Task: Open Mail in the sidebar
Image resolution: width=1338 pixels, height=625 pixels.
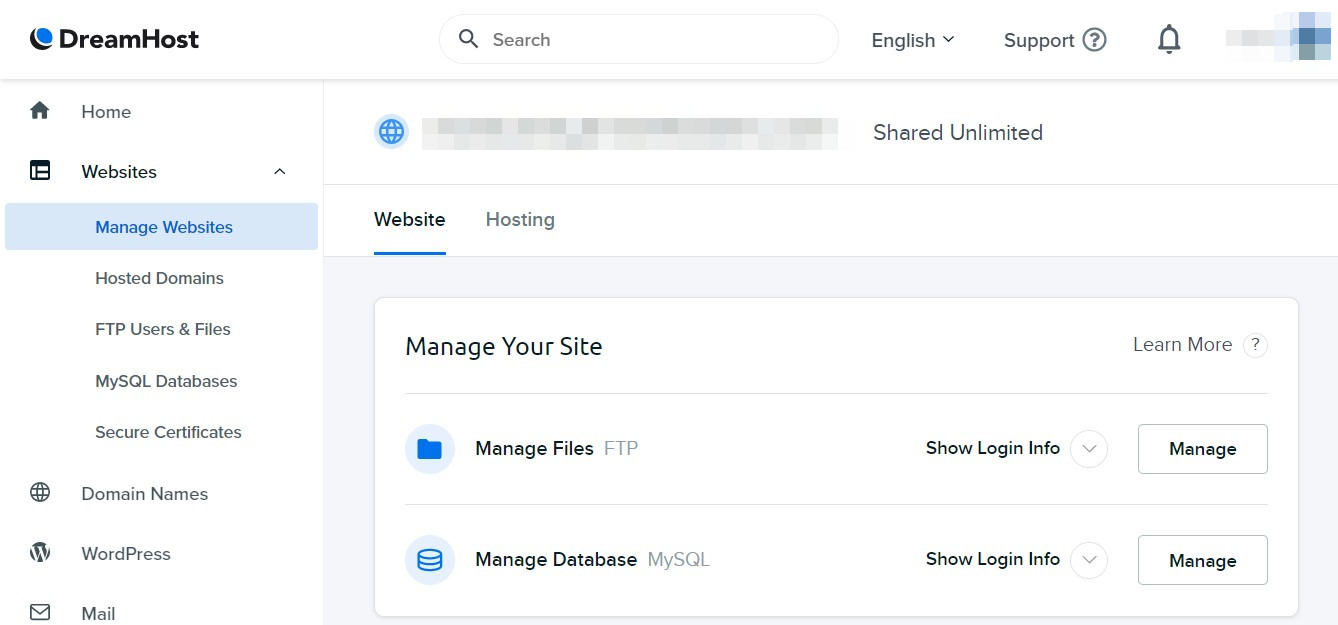Action: pyautogui.click(x=98, y=614)
